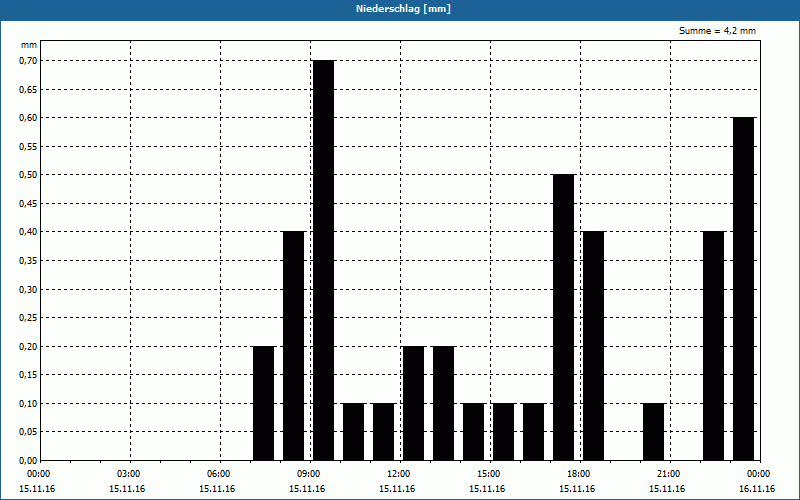This screenshot has height=500, width=800.
Task: Select the 06:00 time label
Action: [220, 474]
